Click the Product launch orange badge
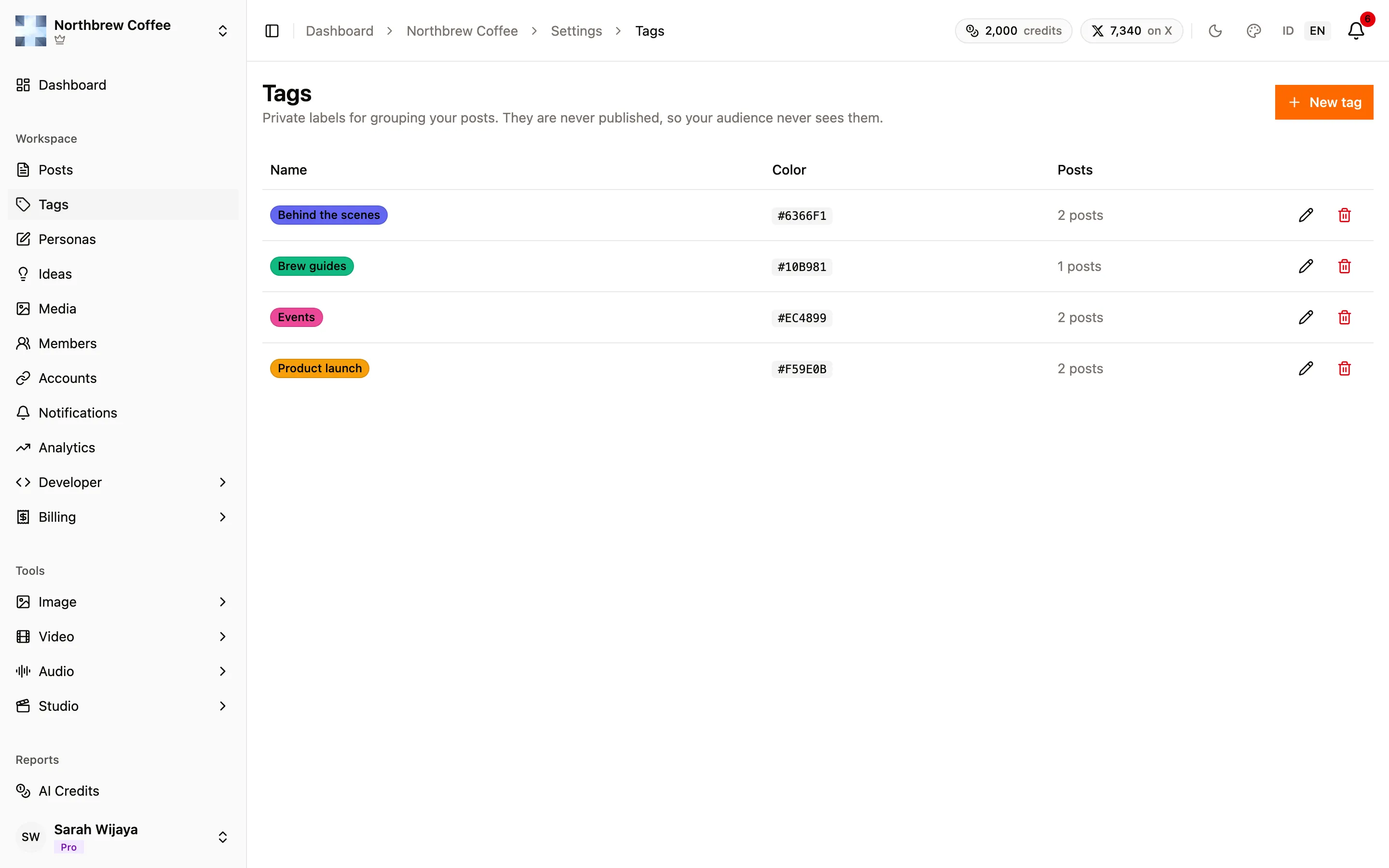This screenshot has width=1389, height=868. (x=320, y=368)
